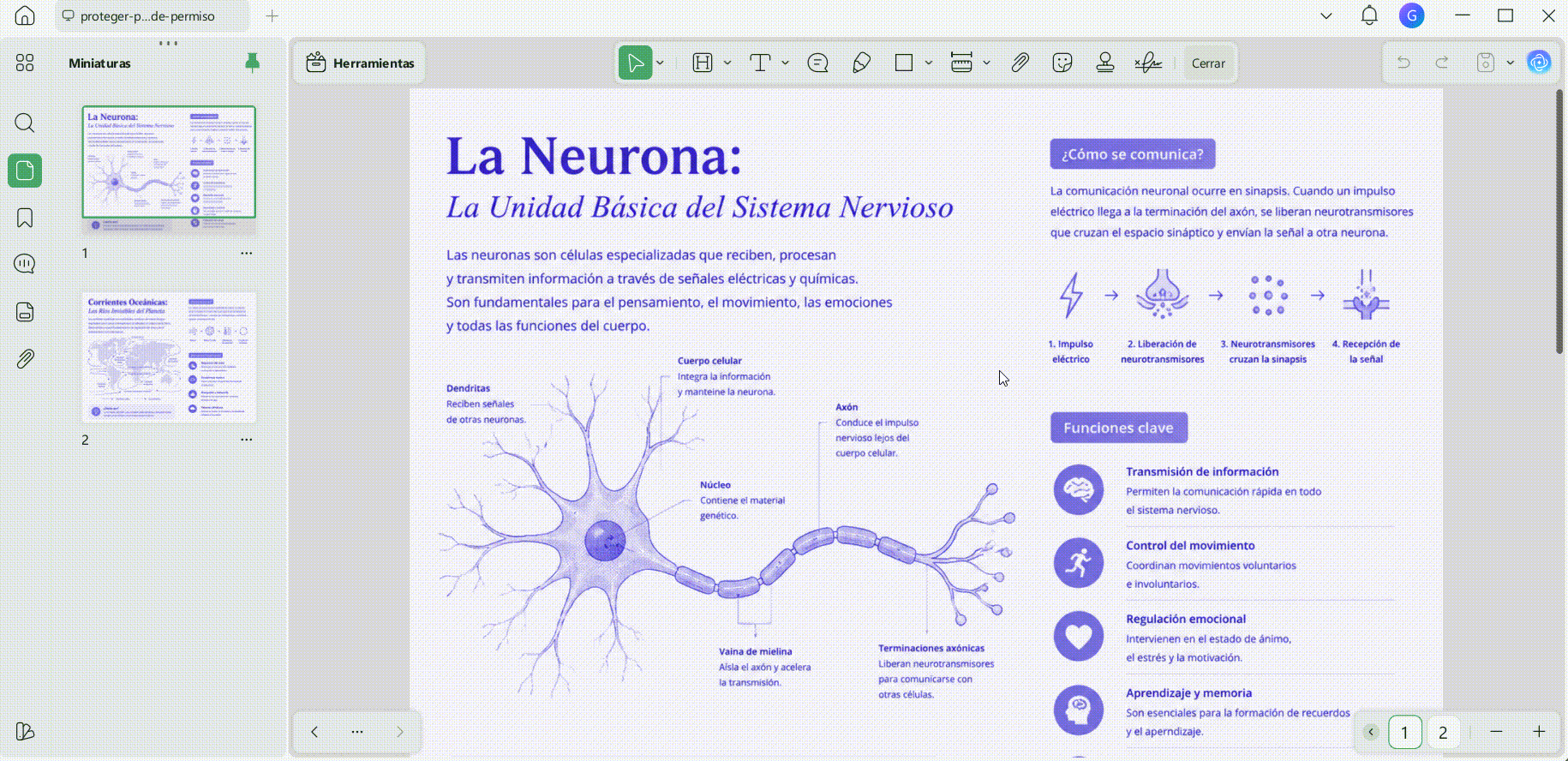Select the comment note tool

pos(818,63)
